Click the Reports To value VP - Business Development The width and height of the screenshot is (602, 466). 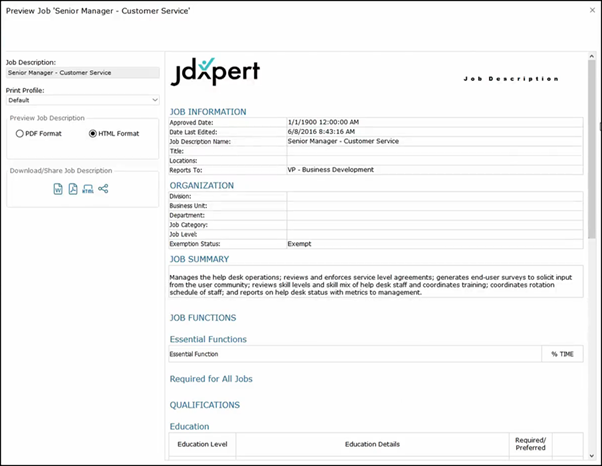(330, 170)
